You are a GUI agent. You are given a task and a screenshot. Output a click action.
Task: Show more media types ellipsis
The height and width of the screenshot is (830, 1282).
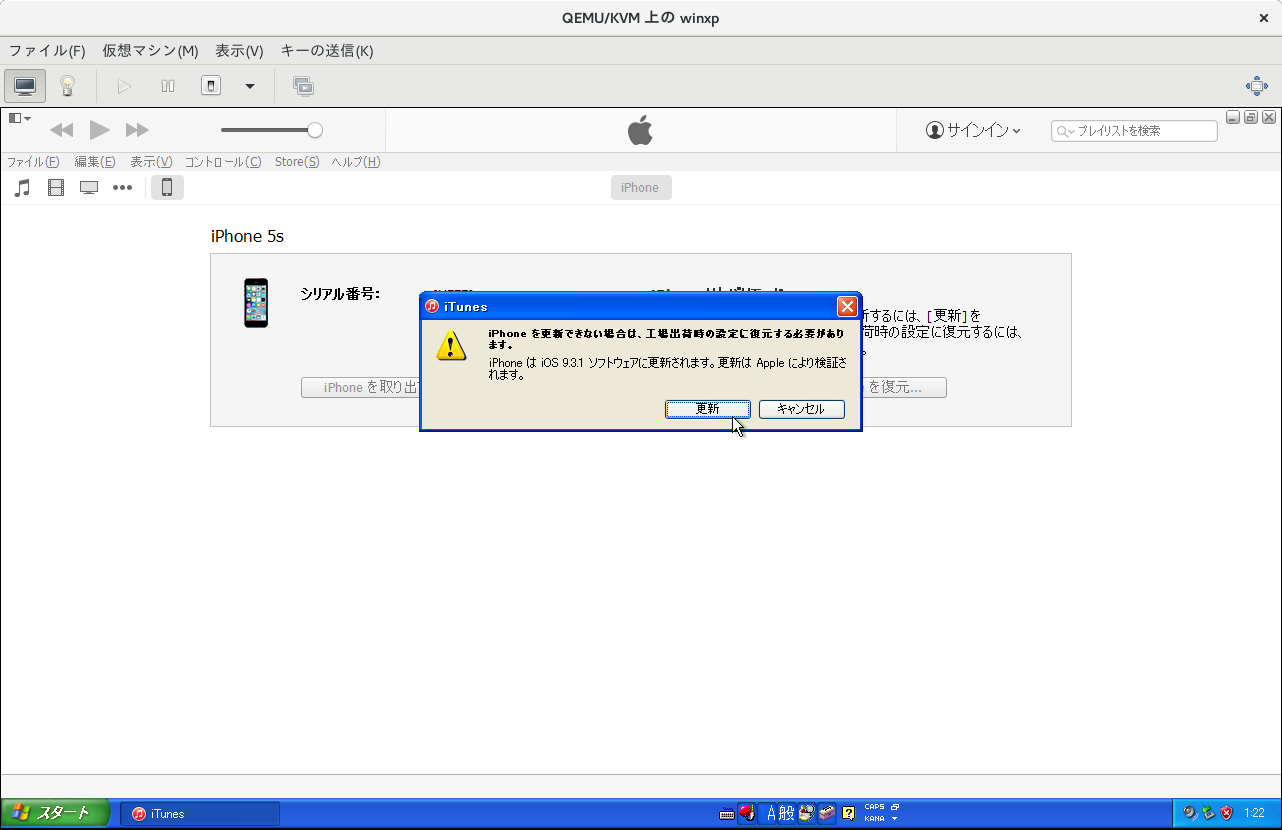[122, 187]
